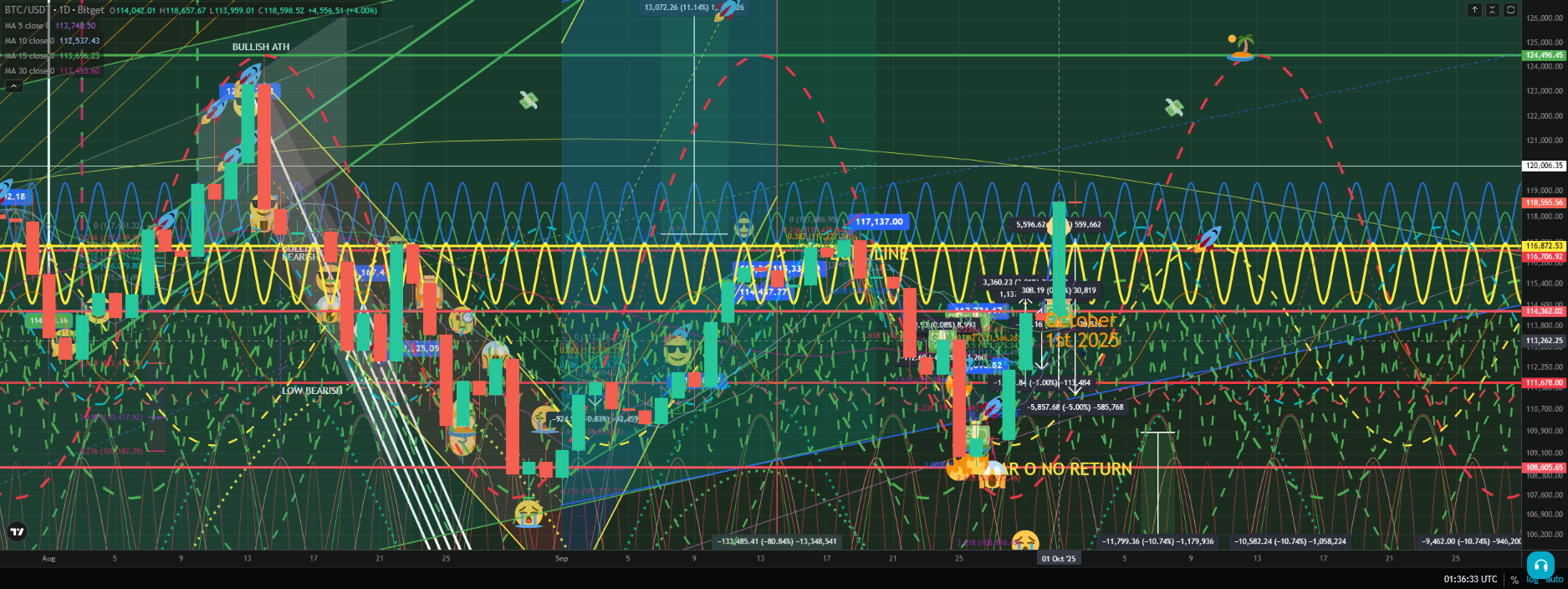
Task: Select the 120,006.35 price-axis label
Action: pos(1544,166)
